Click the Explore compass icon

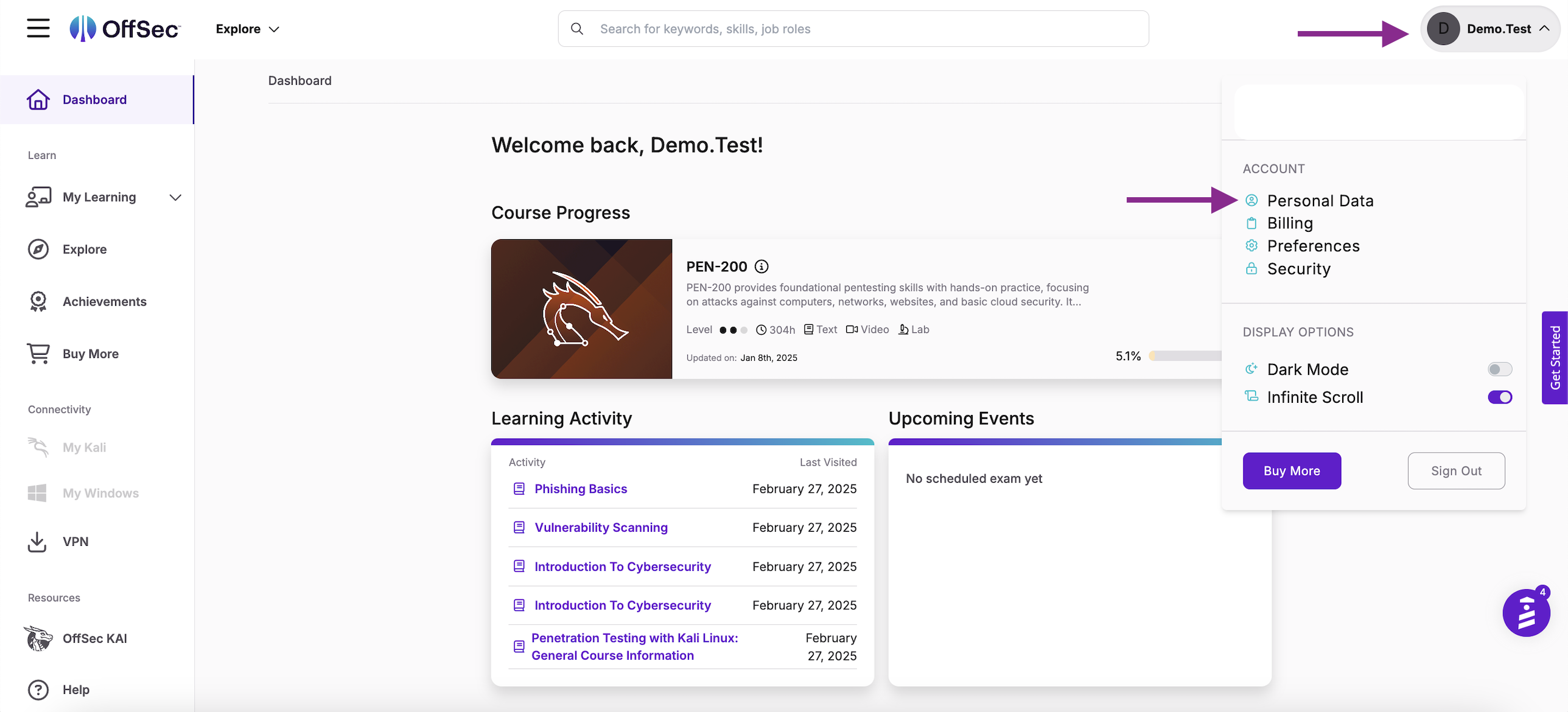(38, 249)
